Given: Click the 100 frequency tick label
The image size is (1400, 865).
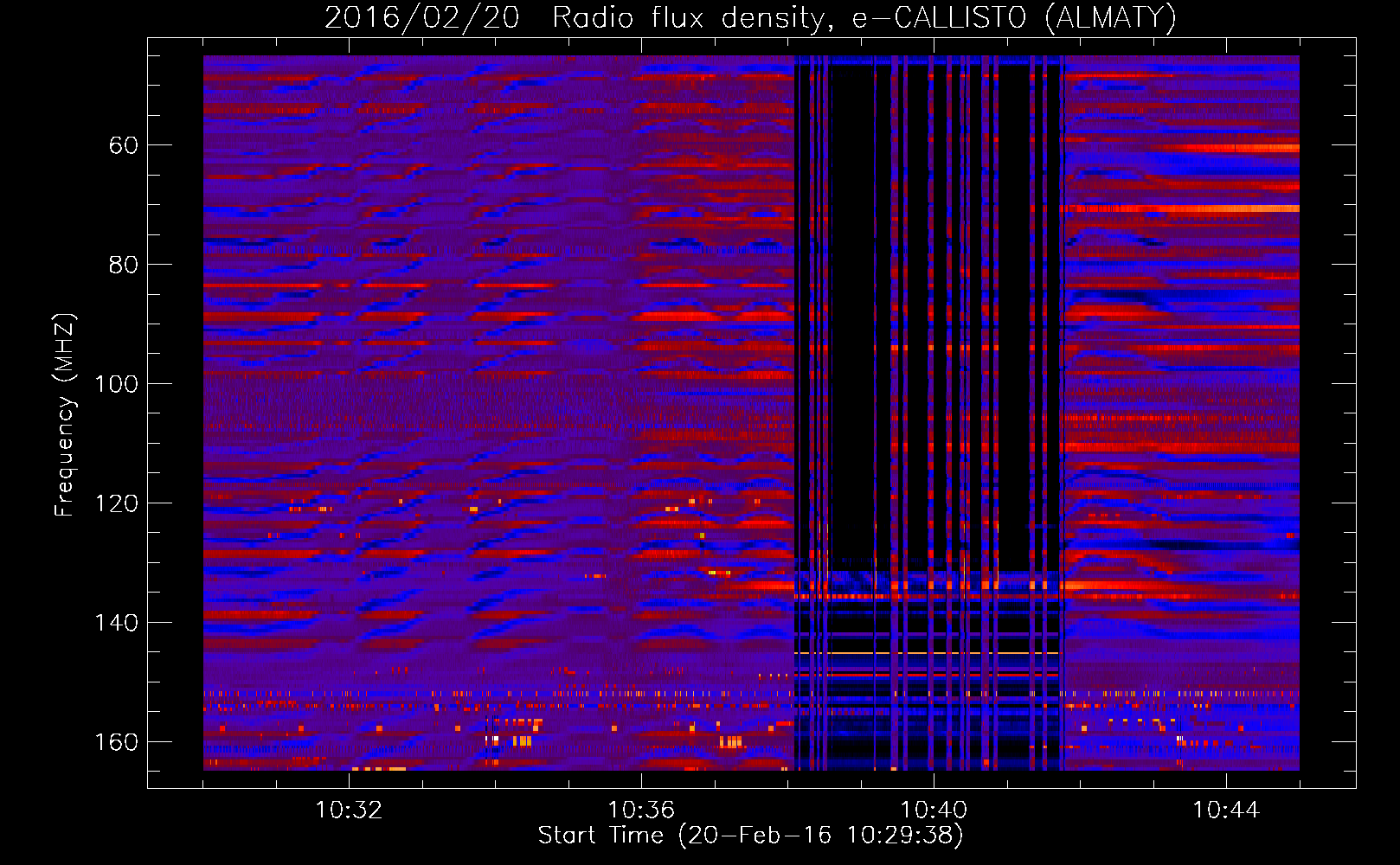Looking at the screenshot, I should [x=116, y=384].
